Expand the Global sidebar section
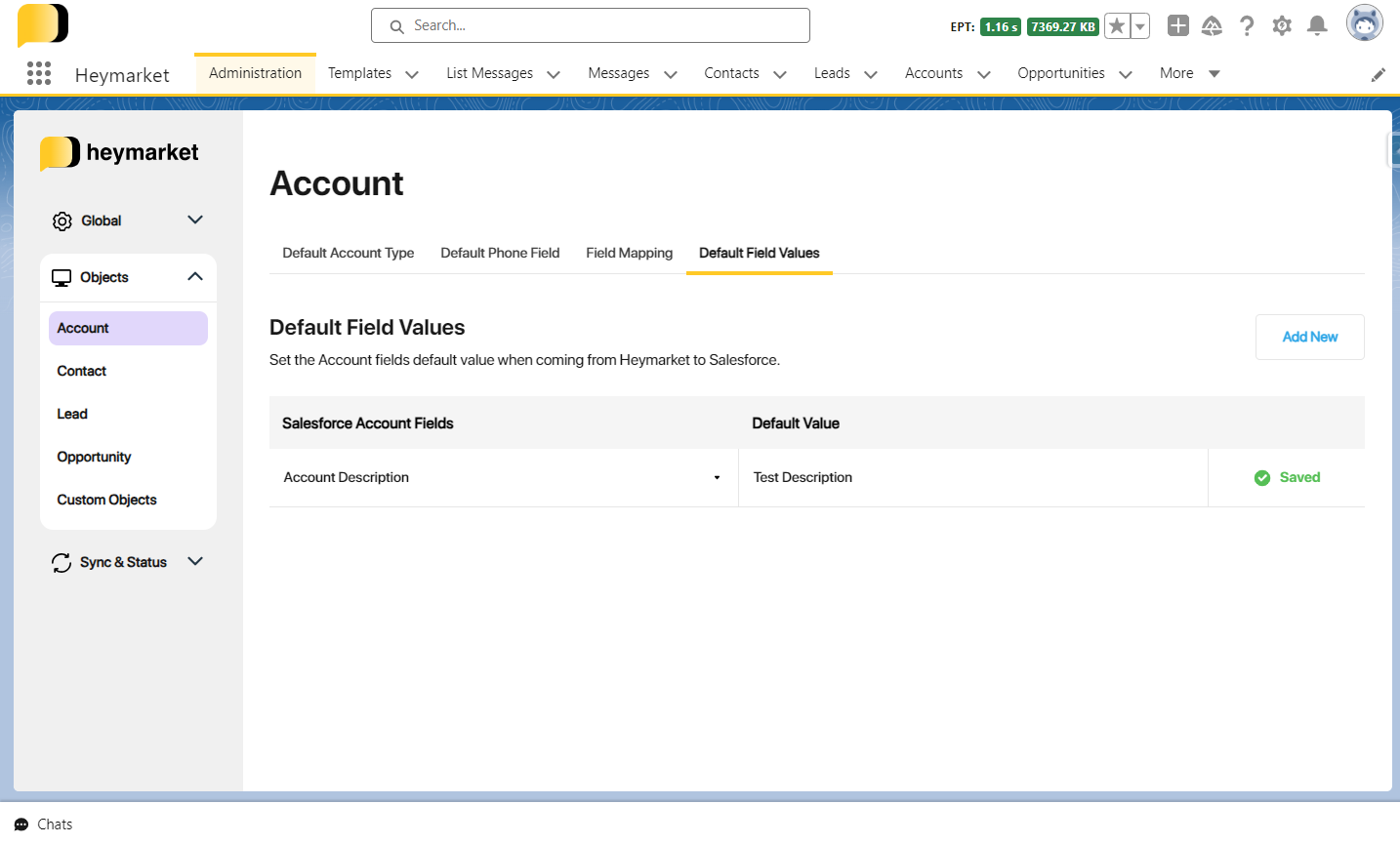This screenshot has width=1400, height=844. coord(195,221)
